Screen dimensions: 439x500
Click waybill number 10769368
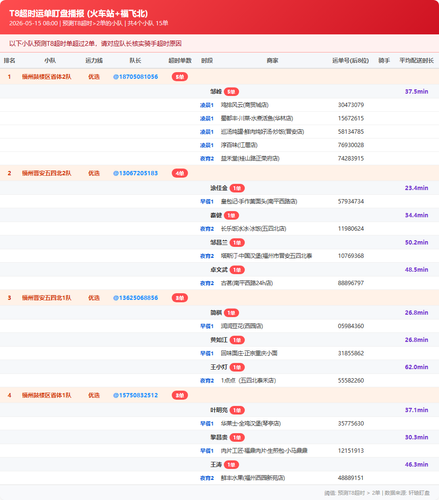(351, 256)
